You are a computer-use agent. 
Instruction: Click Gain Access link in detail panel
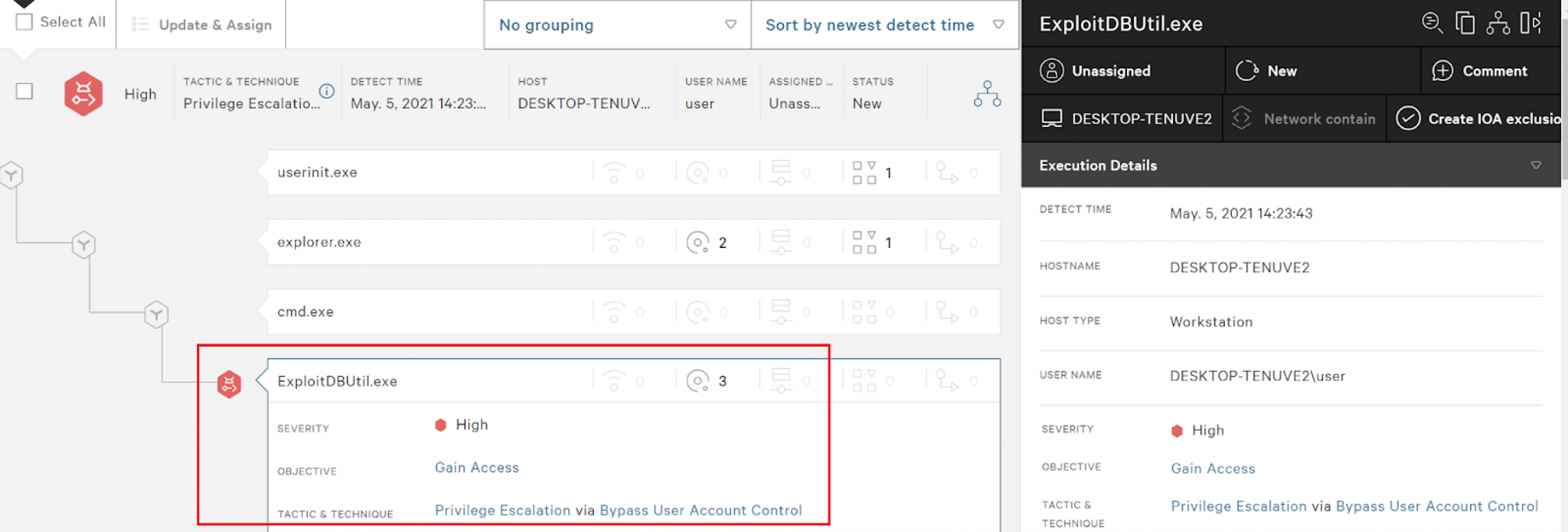1213,468
